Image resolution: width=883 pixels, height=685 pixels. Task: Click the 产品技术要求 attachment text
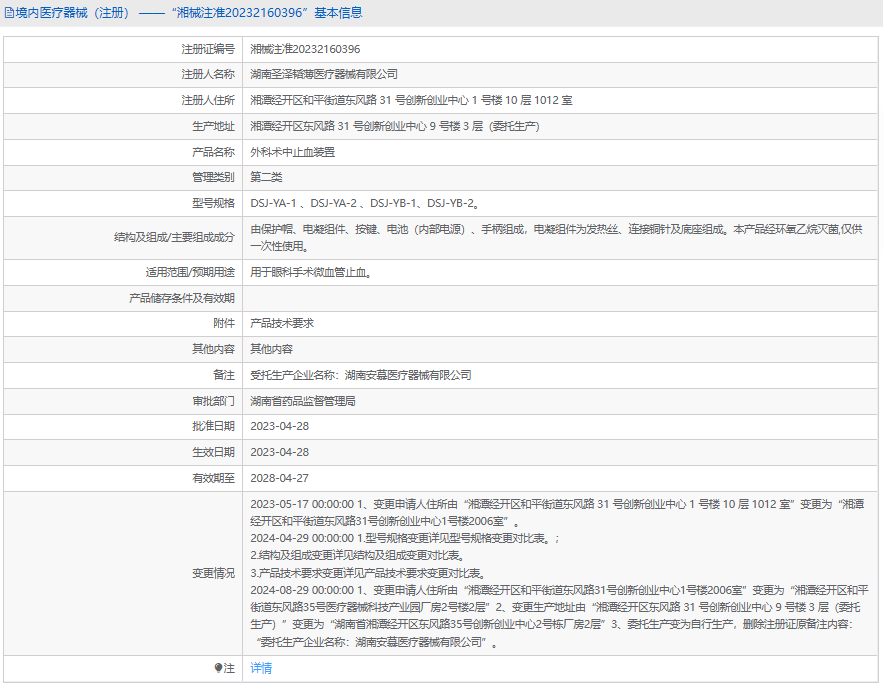point(281,323)
